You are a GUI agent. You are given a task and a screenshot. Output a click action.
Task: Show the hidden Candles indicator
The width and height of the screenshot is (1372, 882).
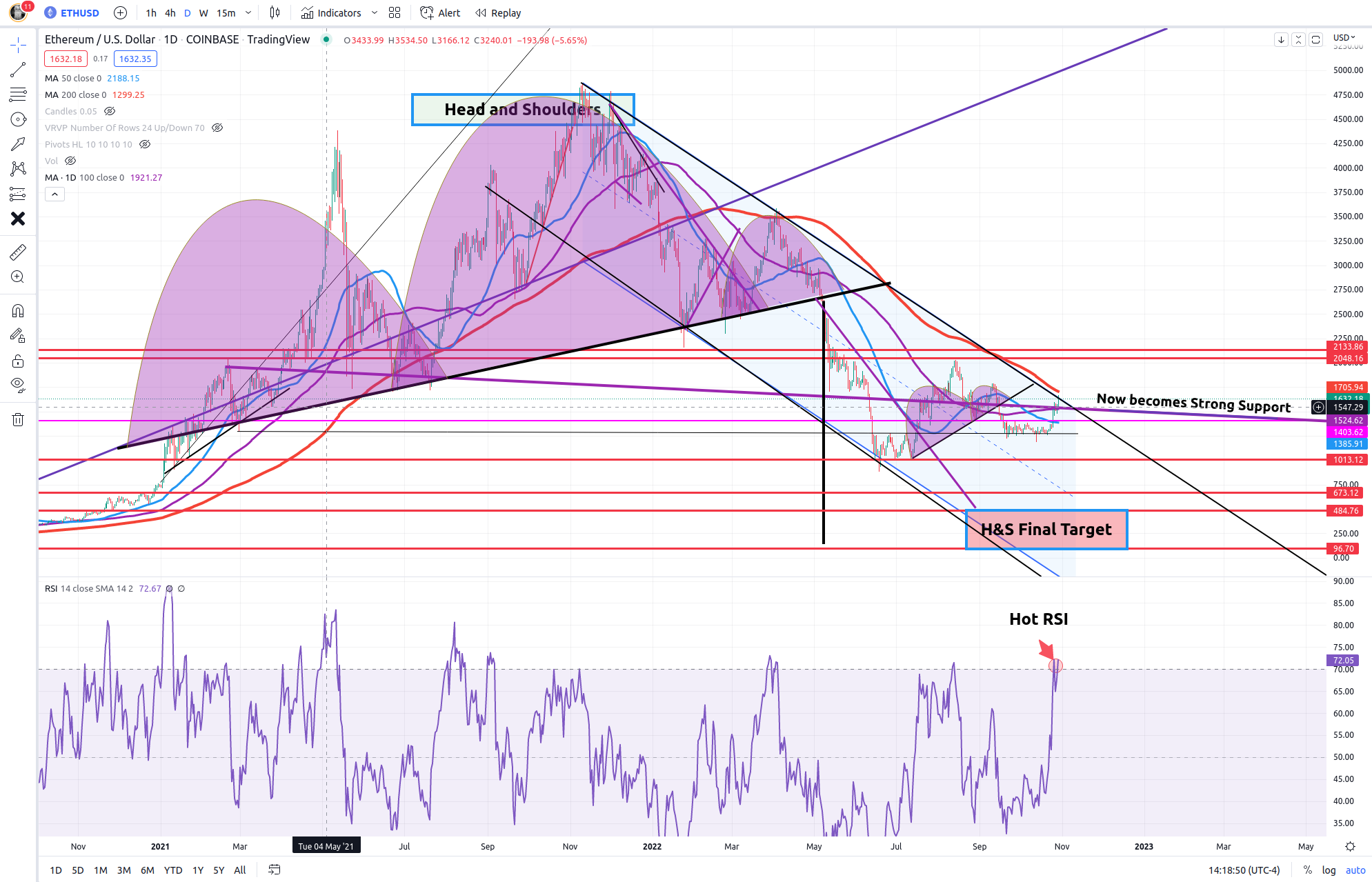pos(110,112)
